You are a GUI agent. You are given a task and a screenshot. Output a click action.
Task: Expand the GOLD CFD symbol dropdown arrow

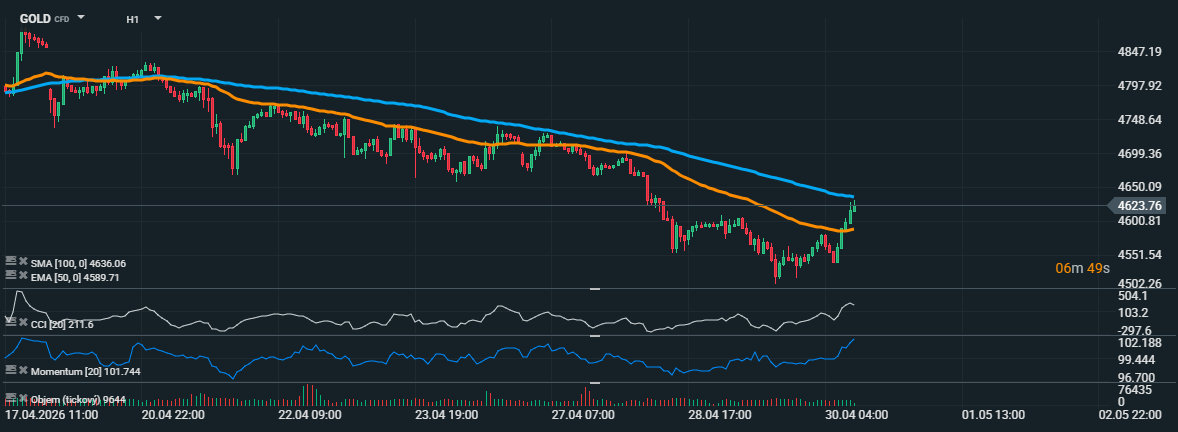[x=81, y=18]
